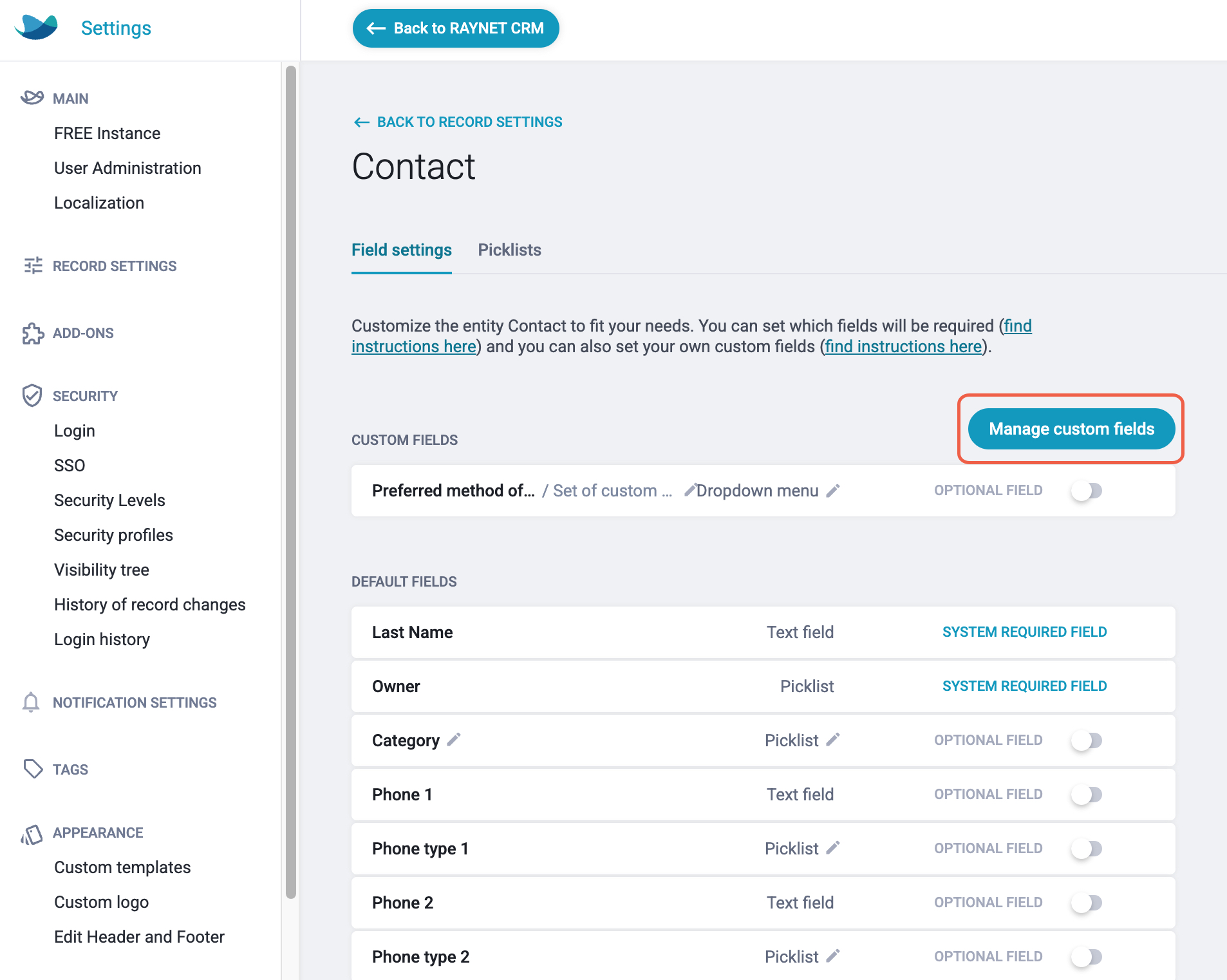Go back to RAYNET CRM
The height and width of the screenshot is (980, 1227).
point(456,28)
